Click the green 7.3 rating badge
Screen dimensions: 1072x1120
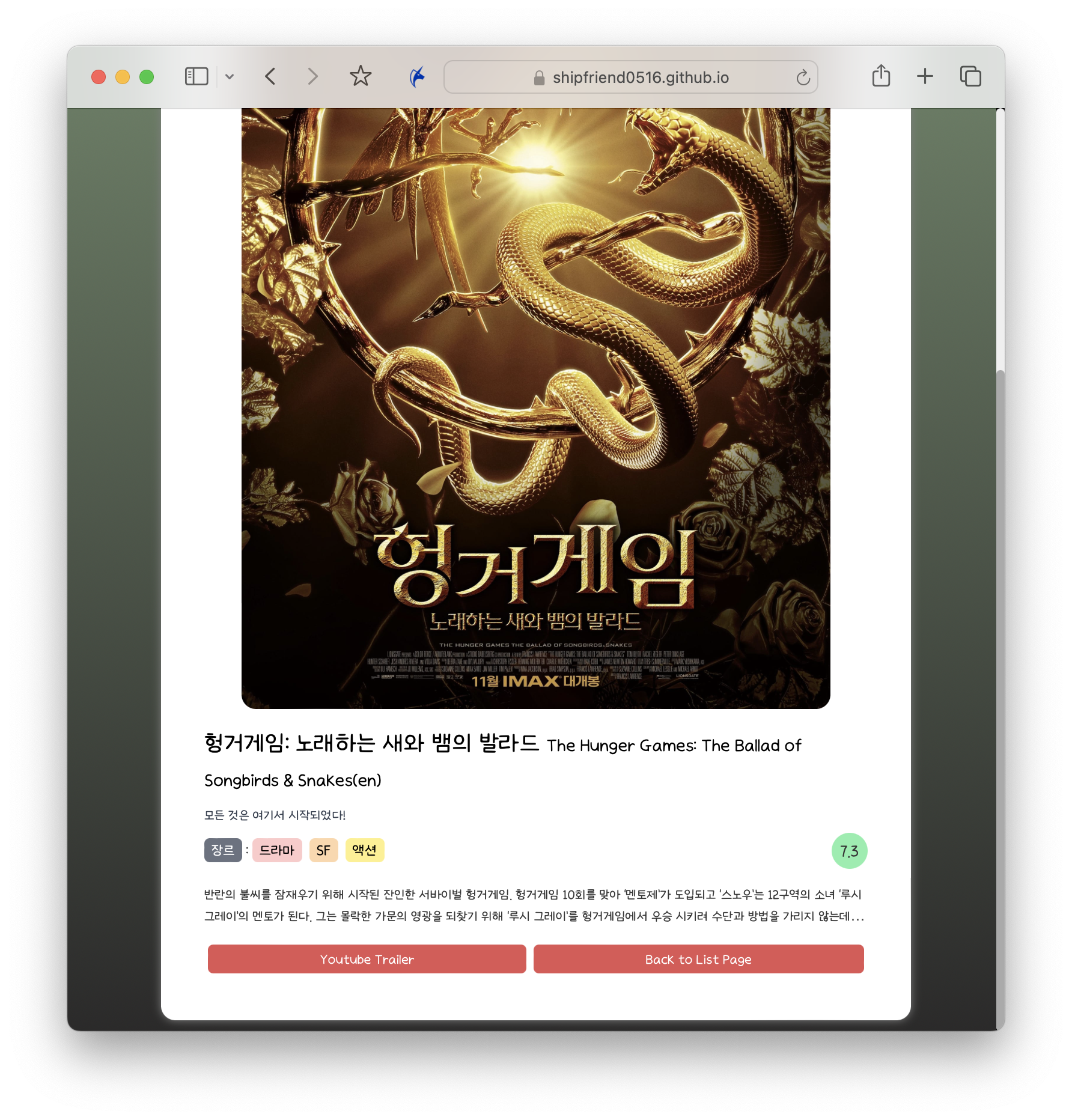[849, 851]
